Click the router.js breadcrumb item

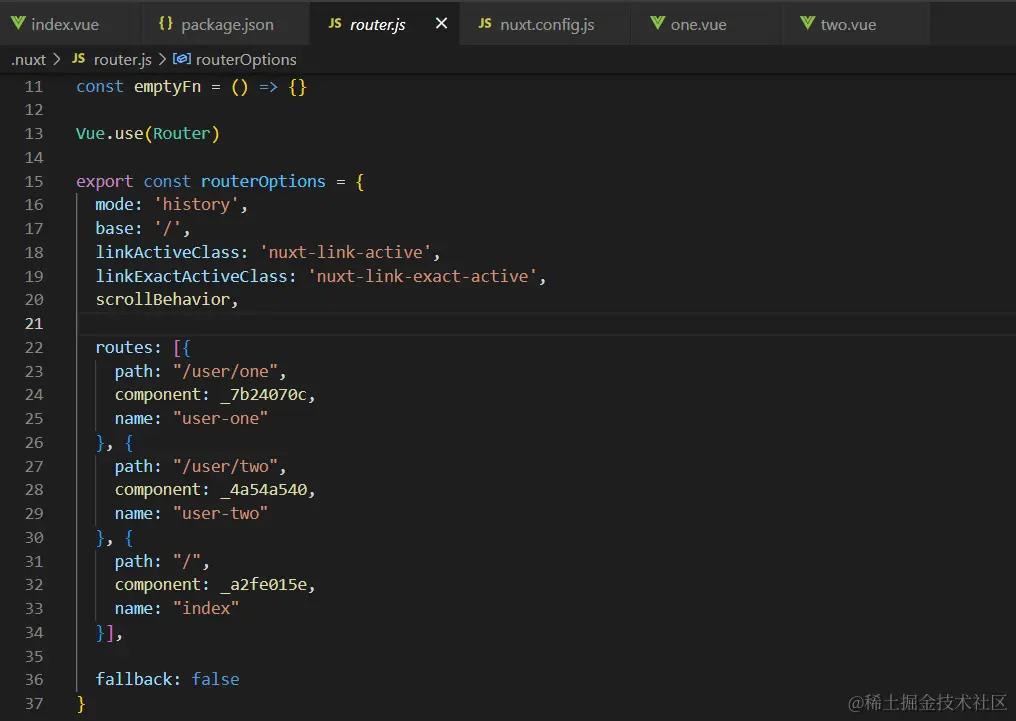[x=122, y=60]
